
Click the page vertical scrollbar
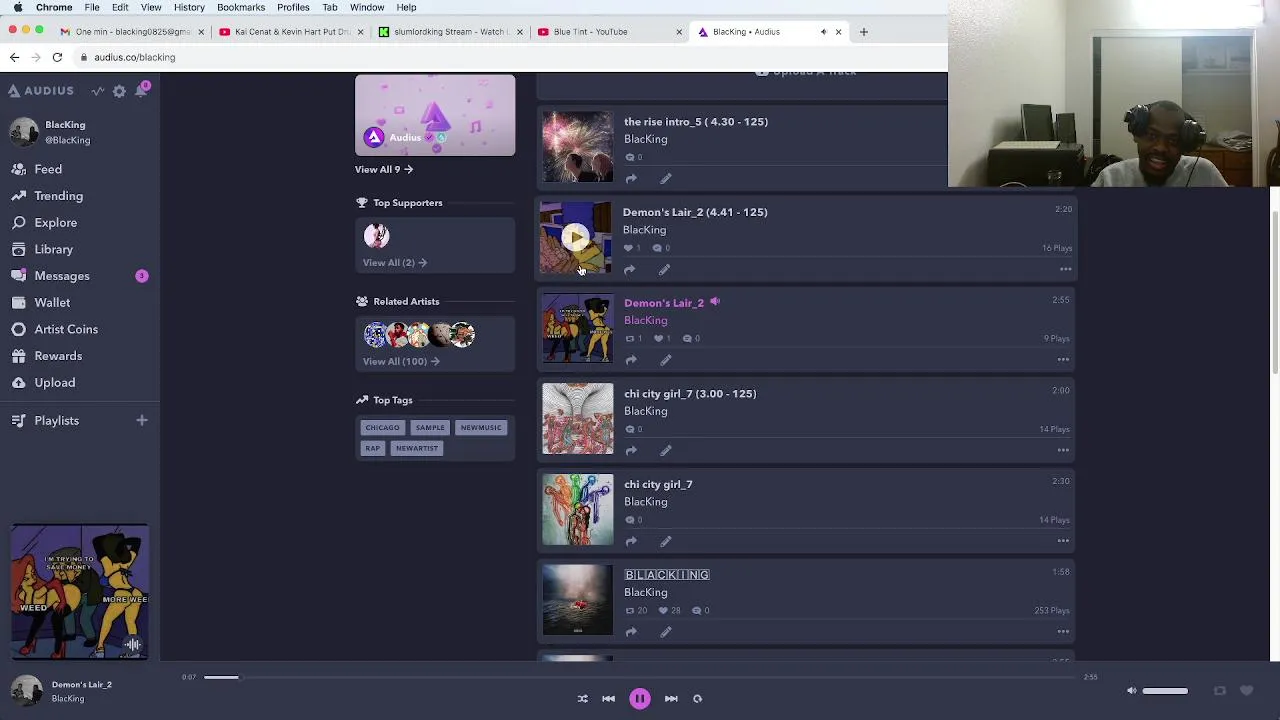1275,293
